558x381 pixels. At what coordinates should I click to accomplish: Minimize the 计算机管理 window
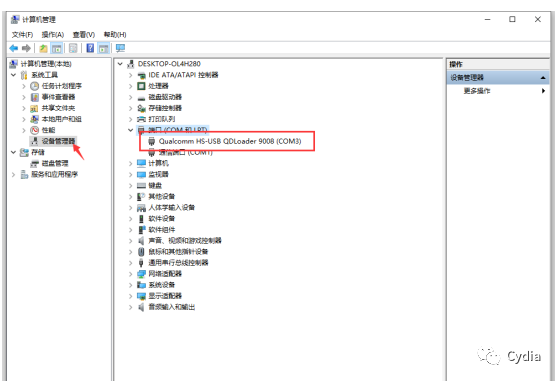[x=488, y=20]
